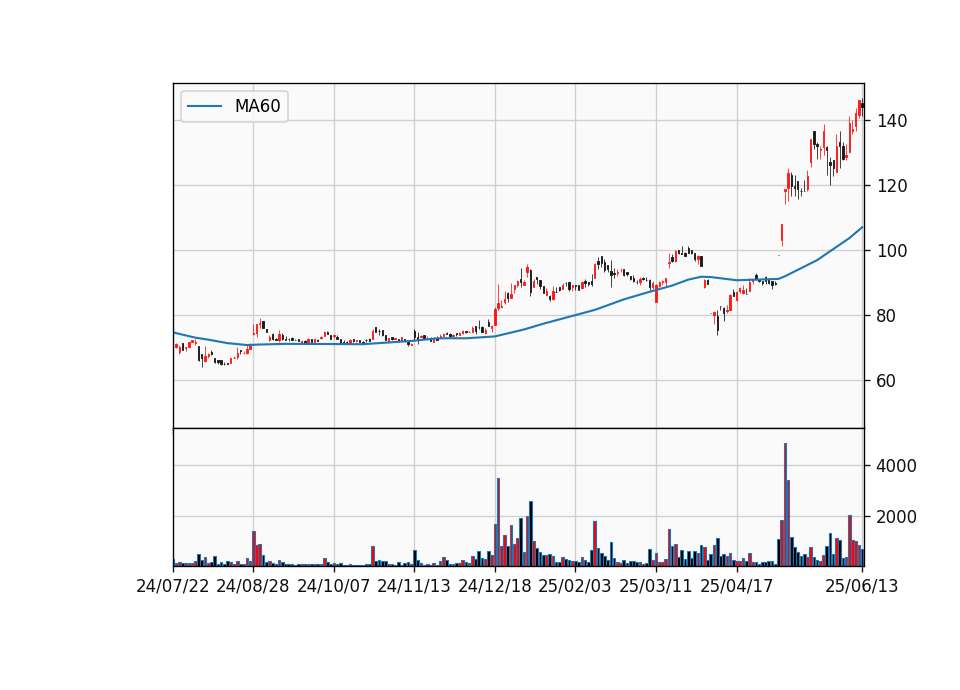Click the volume spike bar at 24/12/18
960x690 pixels.
coord(498,522)
